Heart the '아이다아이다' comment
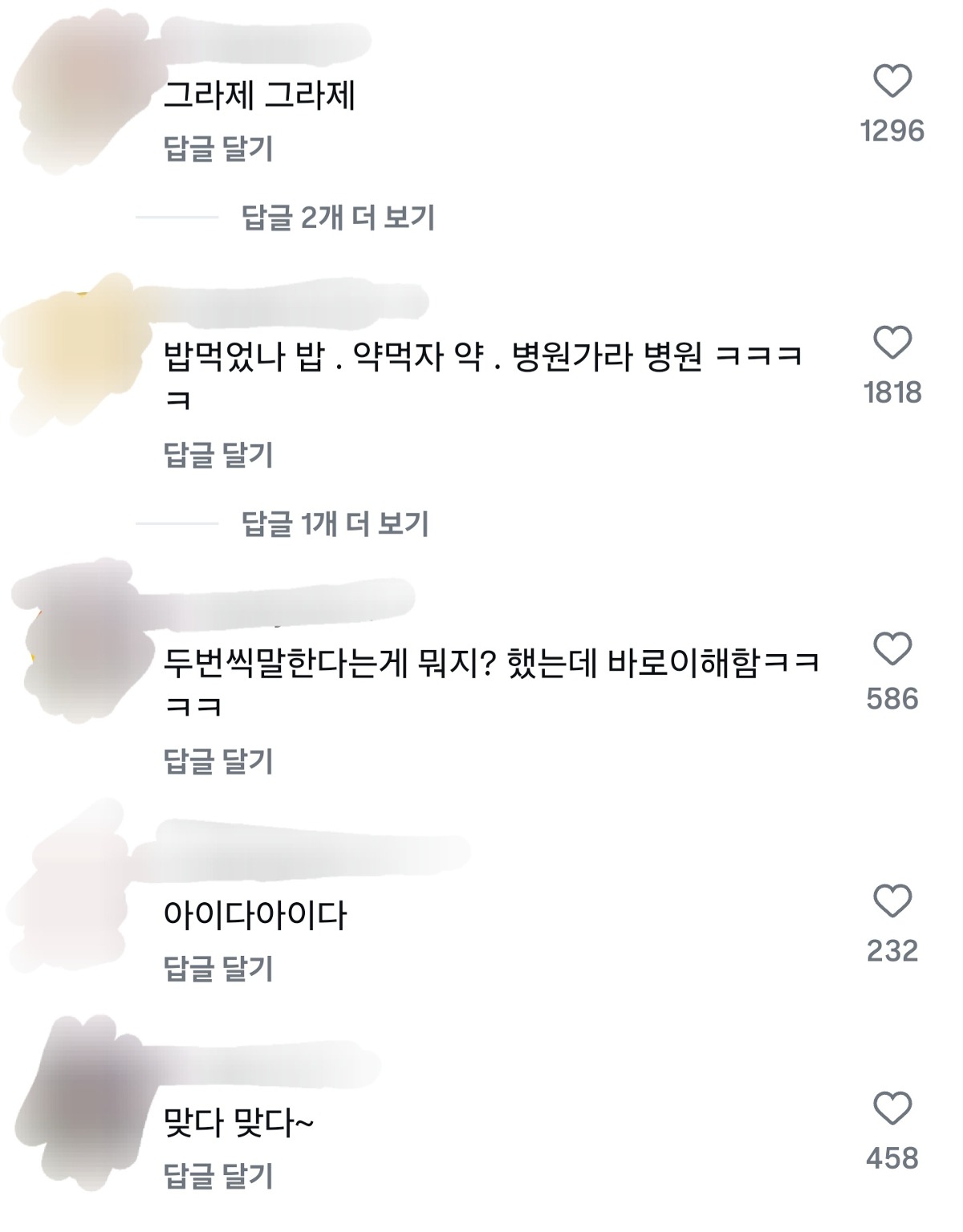Viewport: 963px width, 1232px height. click(x=892, y=901)
